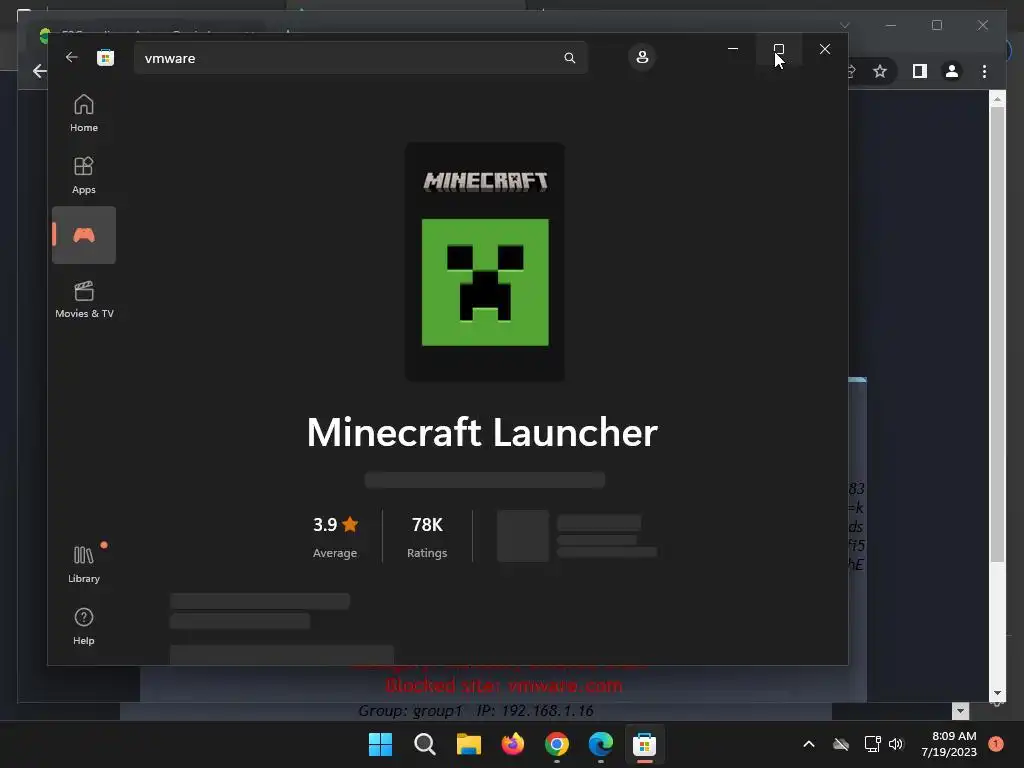
Task: Open Chrome three-dot menu
Action: [x=984, y=71]
